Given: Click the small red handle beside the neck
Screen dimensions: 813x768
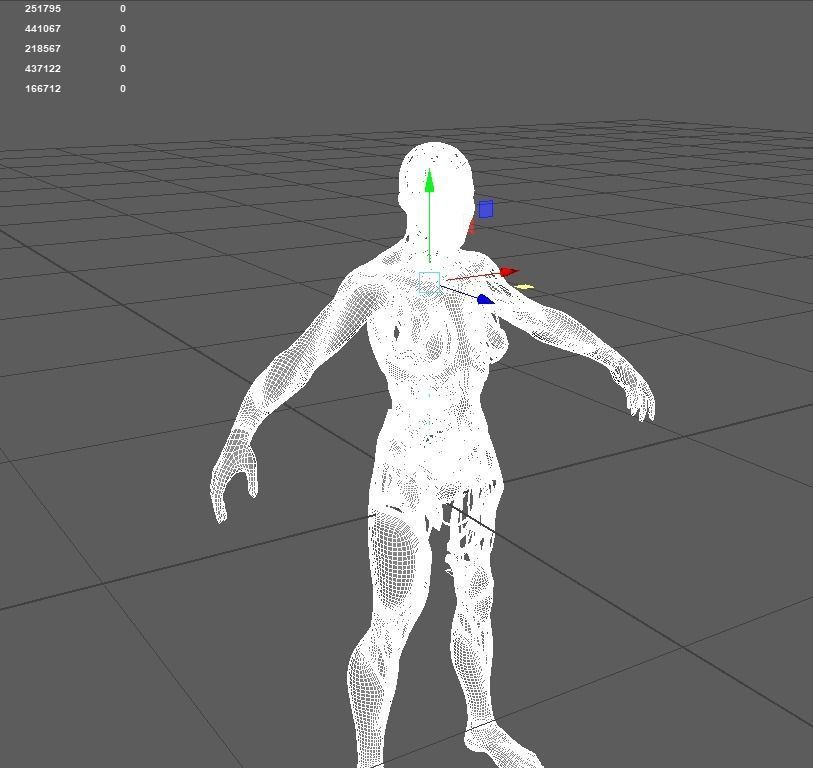Looking at the screenshot, I should (471, 227).
